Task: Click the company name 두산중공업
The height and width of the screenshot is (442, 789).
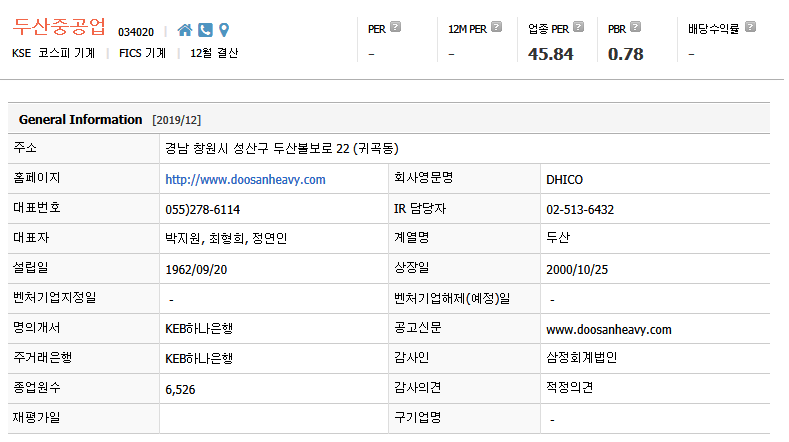Action: click(x=59, y=27)
